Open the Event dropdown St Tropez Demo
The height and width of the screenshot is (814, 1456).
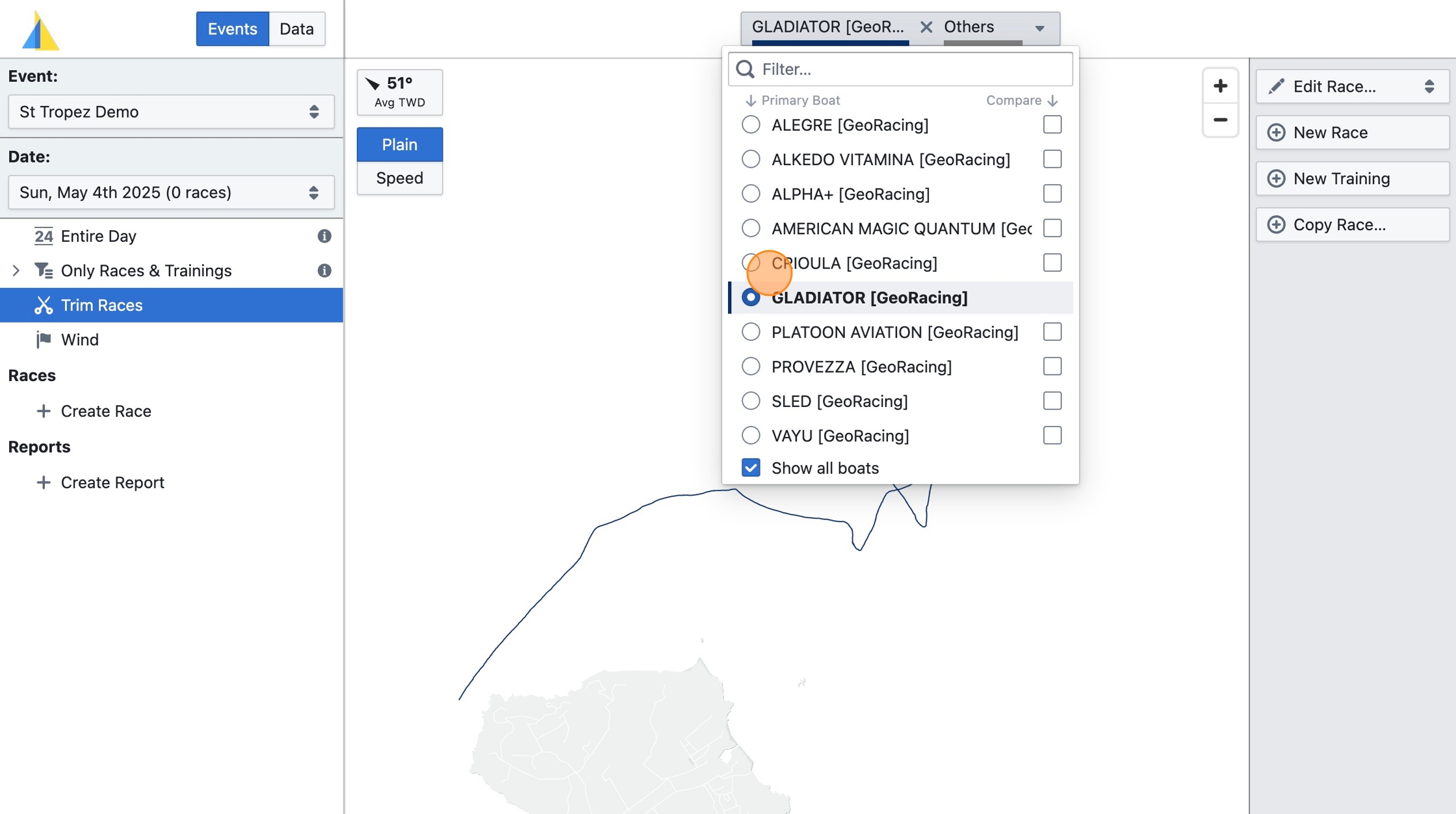171,112
